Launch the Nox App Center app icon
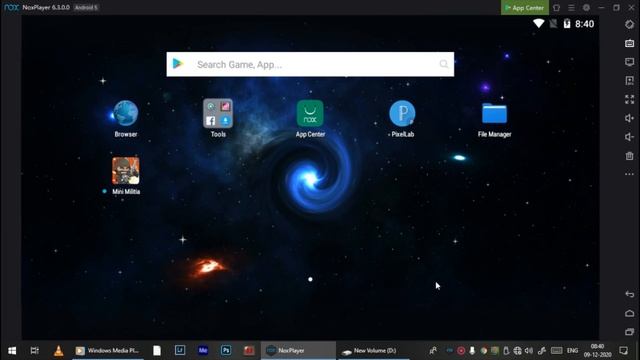Viewport: 640px width, 360px height. point(310,113)
